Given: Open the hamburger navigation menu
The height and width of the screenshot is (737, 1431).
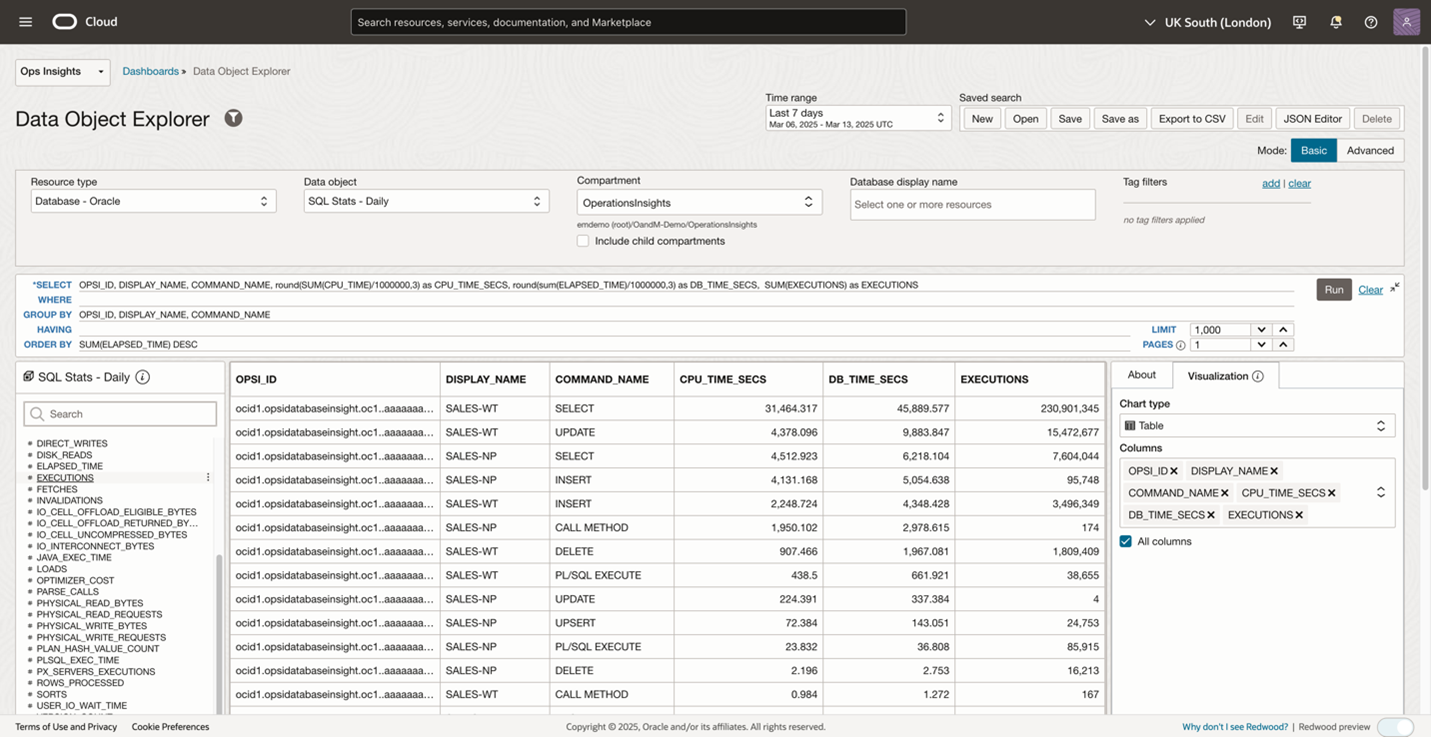Looking at the screenshot, I should [x=26, y=22].
